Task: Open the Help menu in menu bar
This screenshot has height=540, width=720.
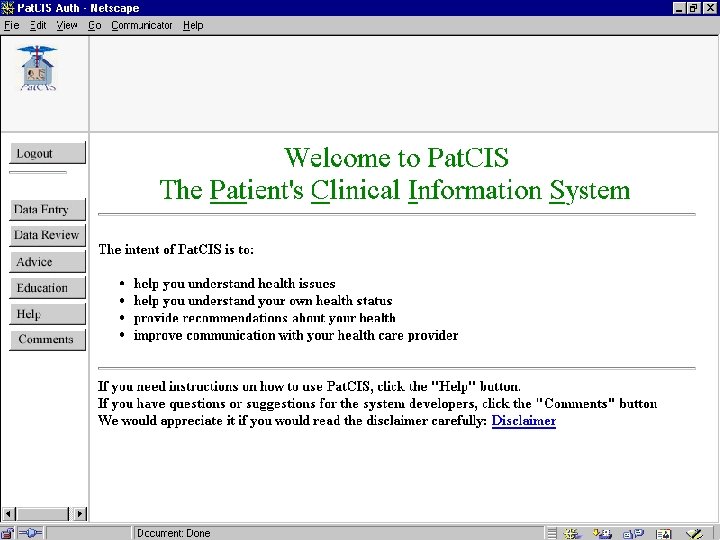Action: tap(193, 25)
